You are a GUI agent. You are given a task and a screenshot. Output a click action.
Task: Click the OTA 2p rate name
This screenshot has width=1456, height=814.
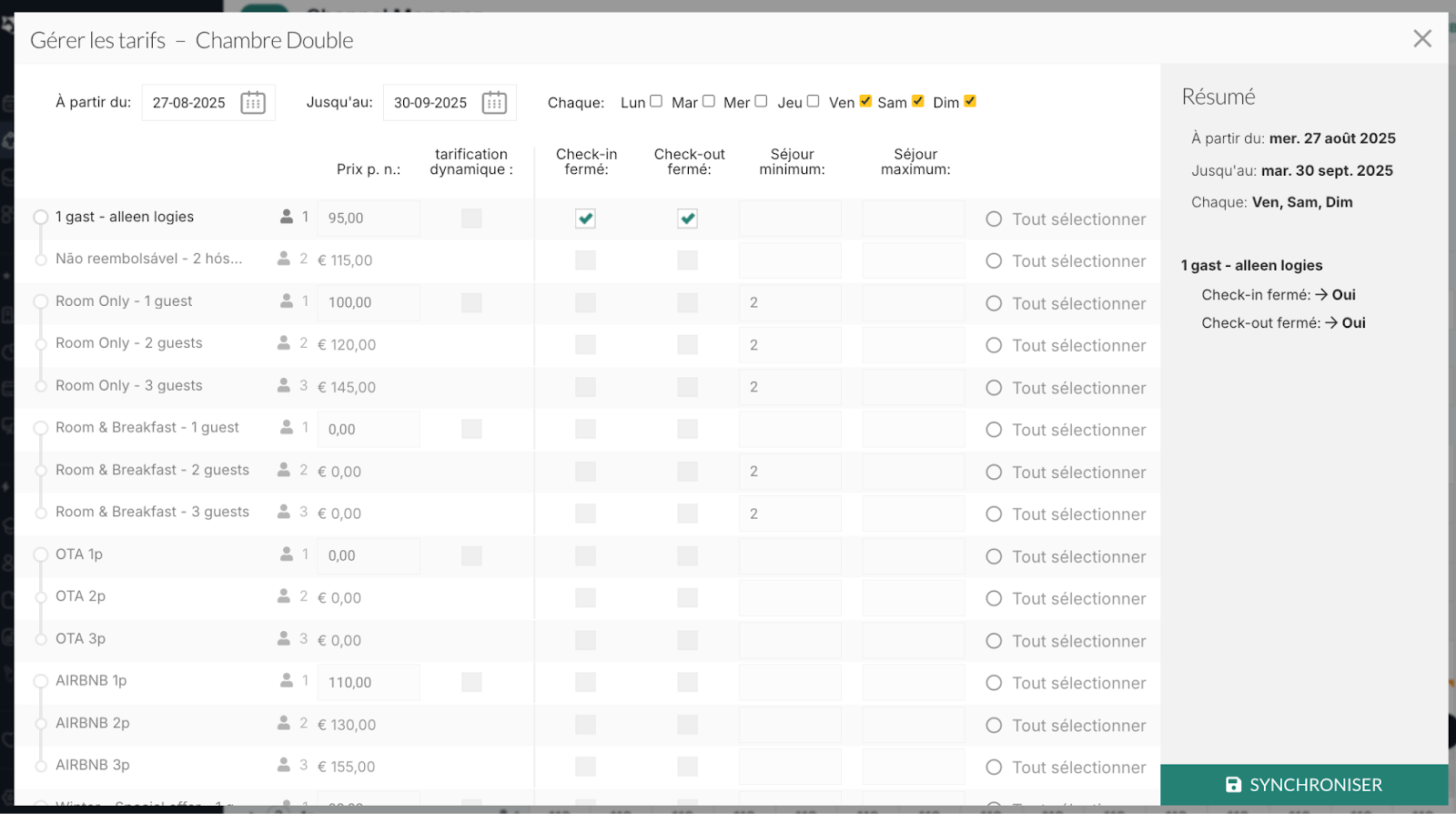81,596
